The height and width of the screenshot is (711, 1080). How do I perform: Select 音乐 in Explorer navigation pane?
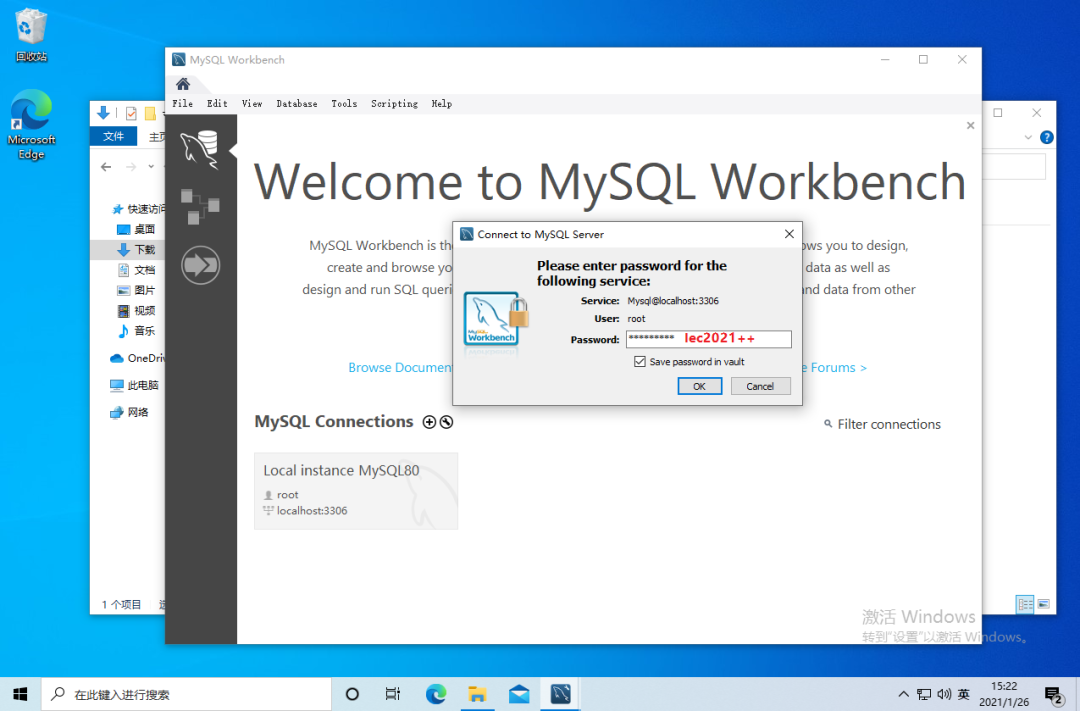[x=136, y=331]
